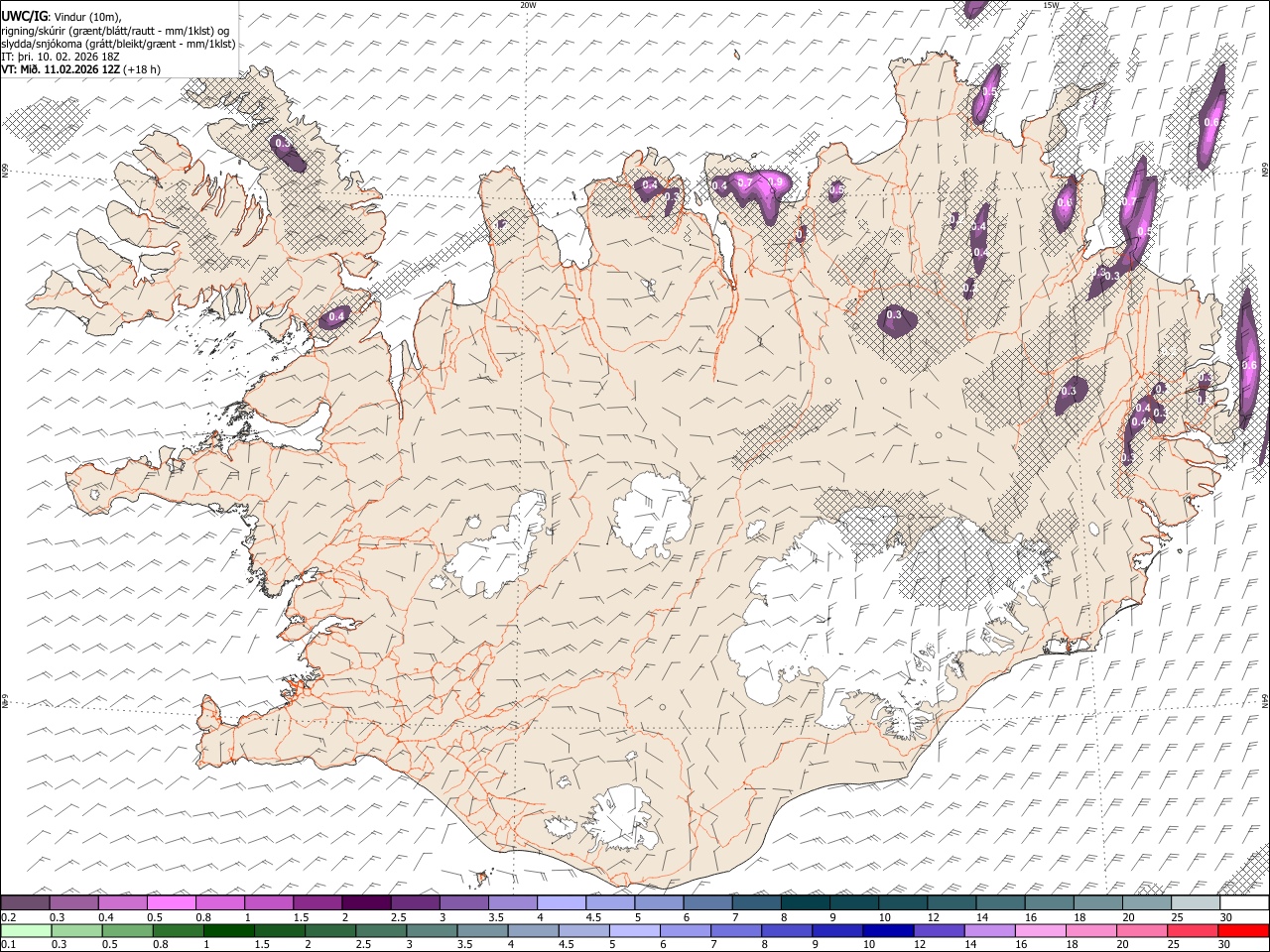1270x952 pixels.
Task: Pick the snow-scale swatch starting at 10
Action: pyautogui.click(x=903, y=903)
